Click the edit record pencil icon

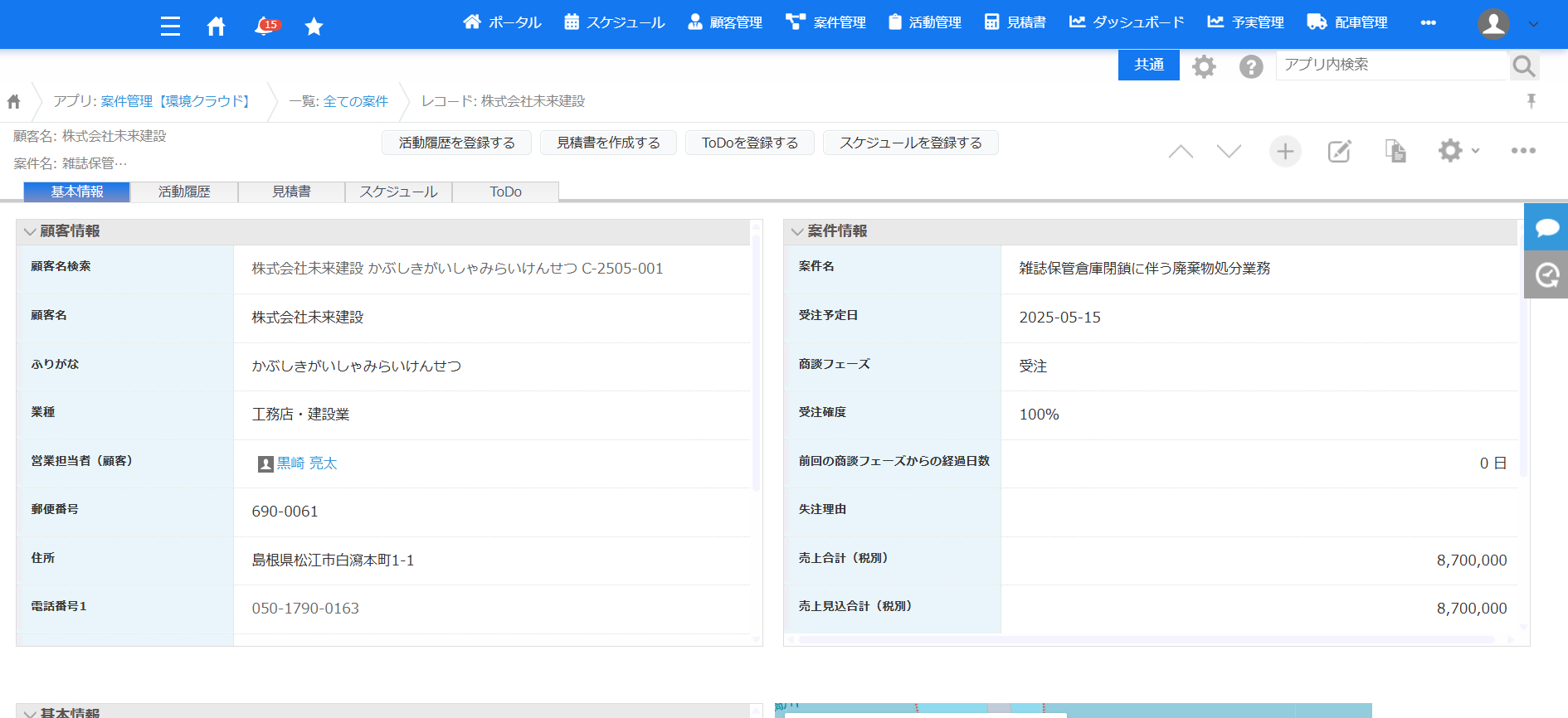1339,151
